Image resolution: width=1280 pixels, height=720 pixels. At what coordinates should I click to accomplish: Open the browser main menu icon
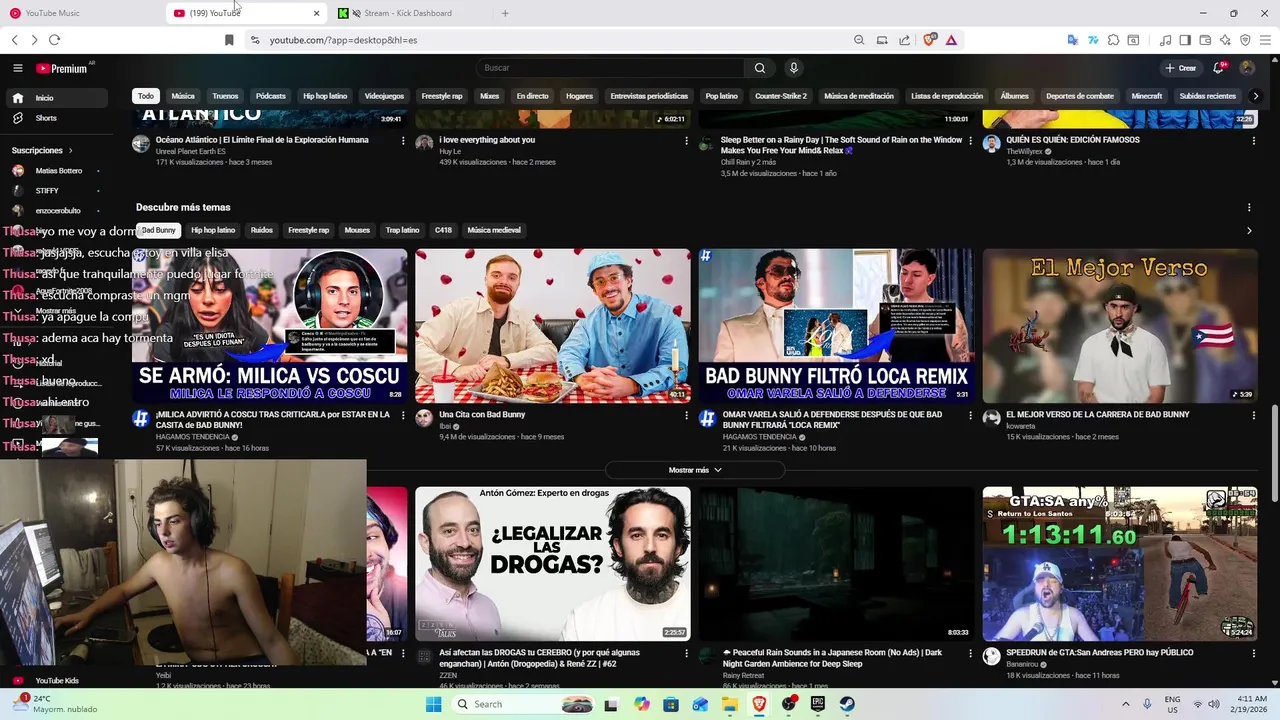tap(1265, 40)
